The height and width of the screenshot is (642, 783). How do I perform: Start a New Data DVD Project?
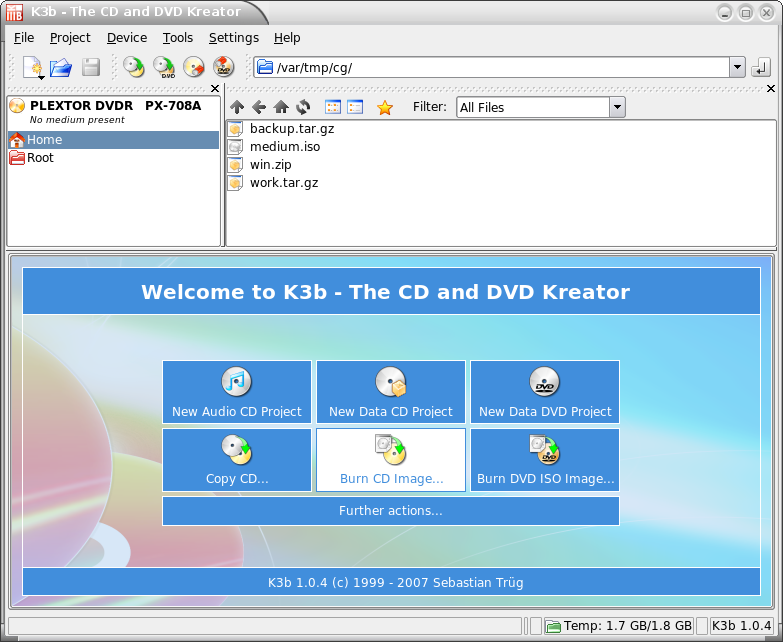click(x=545, y=392)
